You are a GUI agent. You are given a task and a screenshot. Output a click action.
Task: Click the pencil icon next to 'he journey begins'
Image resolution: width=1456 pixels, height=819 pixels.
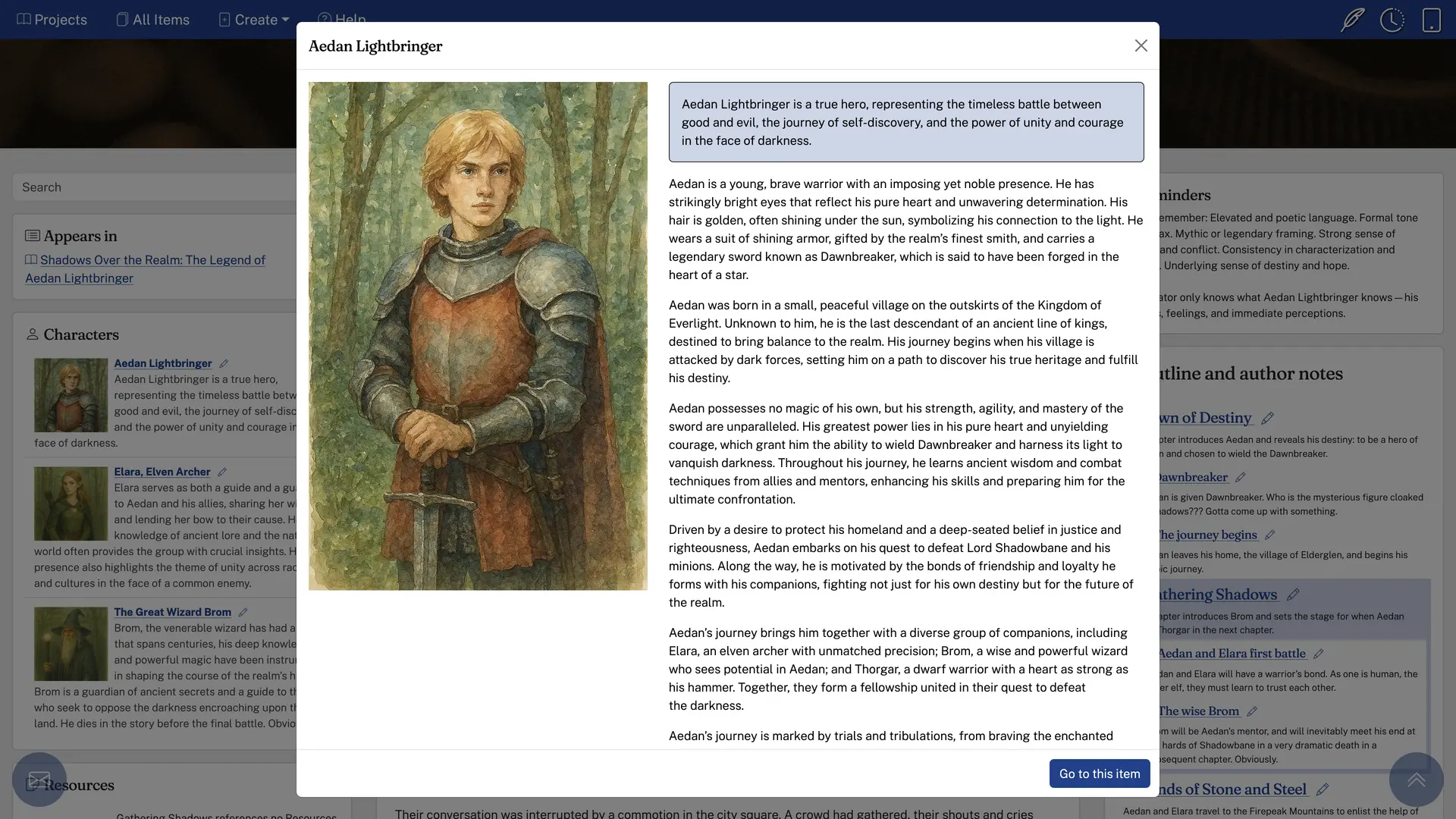tap(1270, 535)
